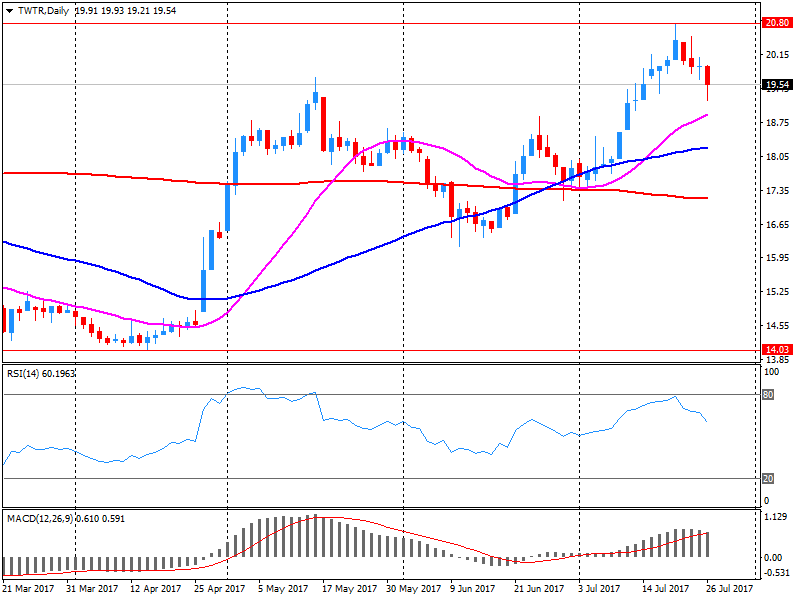Viewport: 800px width, 600px height.
Task: Click the 14 Jul 2017 date label
Action: pyautogui.click(x=665, y=589)
